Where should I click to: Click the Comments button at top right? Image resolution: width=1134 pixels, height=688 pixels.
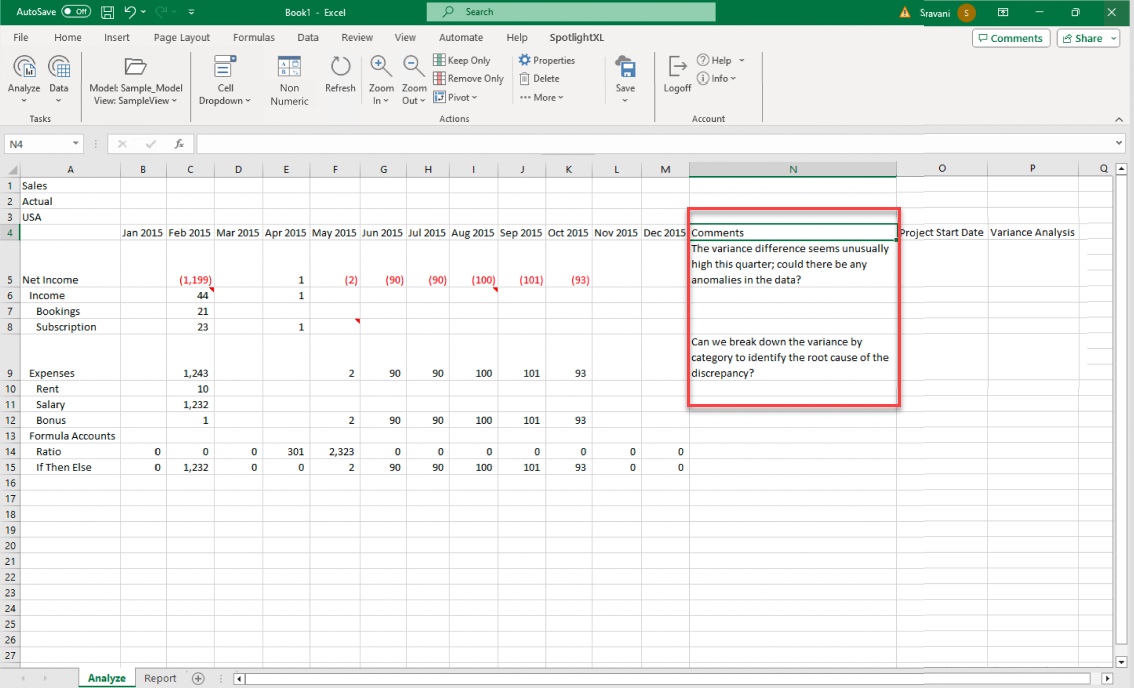[x=1010, y=38]
